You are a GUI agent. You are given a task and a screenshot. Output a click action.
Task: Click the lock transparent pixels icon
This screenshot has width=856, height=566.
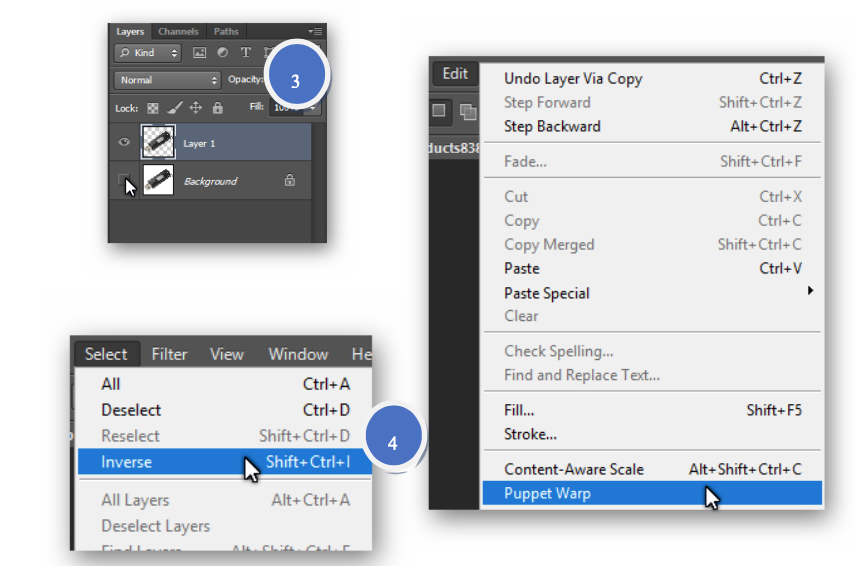coord(153,108)
